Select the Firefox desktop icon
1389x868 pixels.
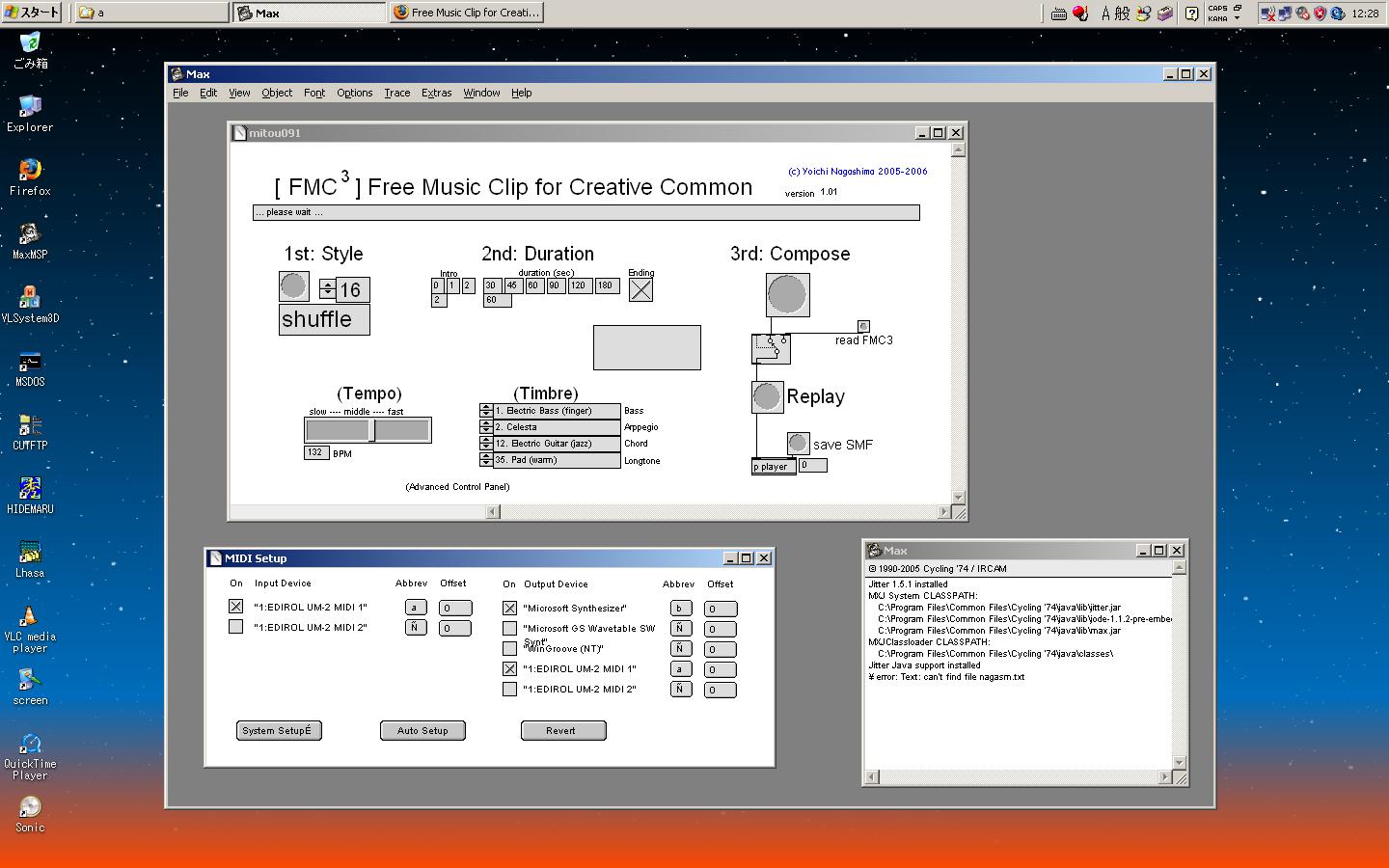tap(30, 177)
